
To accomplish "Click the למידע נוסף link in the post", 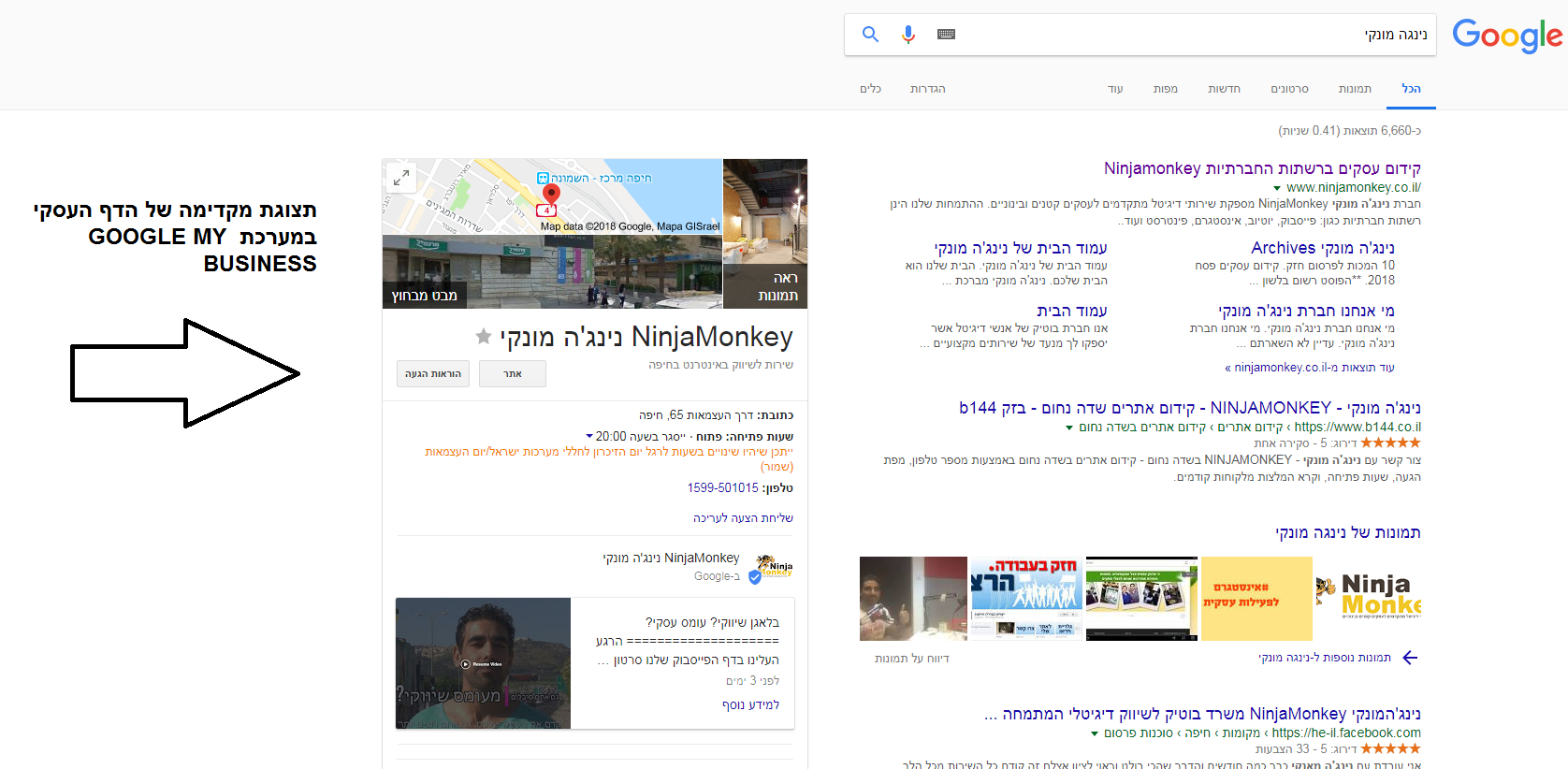I will coord(750,704).
